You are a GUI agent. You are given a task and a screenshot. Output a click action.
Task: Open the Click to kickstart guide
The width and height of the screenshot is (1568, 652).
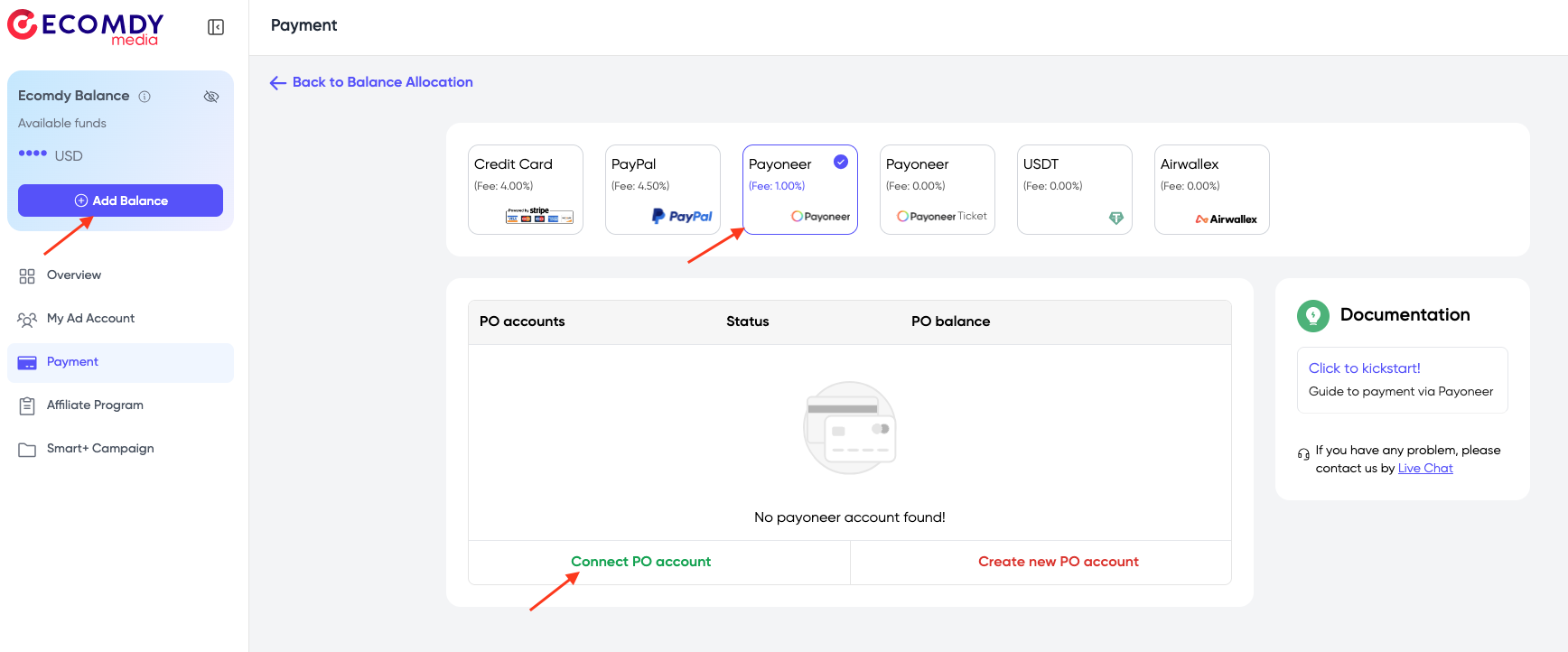point(1364,368)
